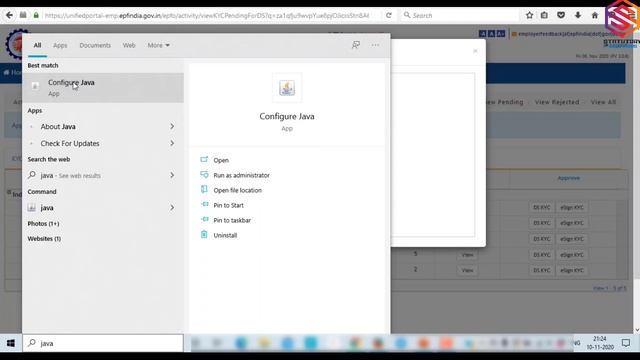The width and height of the screenshot is (640, 360).
Task: Click the taskbar search box containing java
Action: click(103, 343)
